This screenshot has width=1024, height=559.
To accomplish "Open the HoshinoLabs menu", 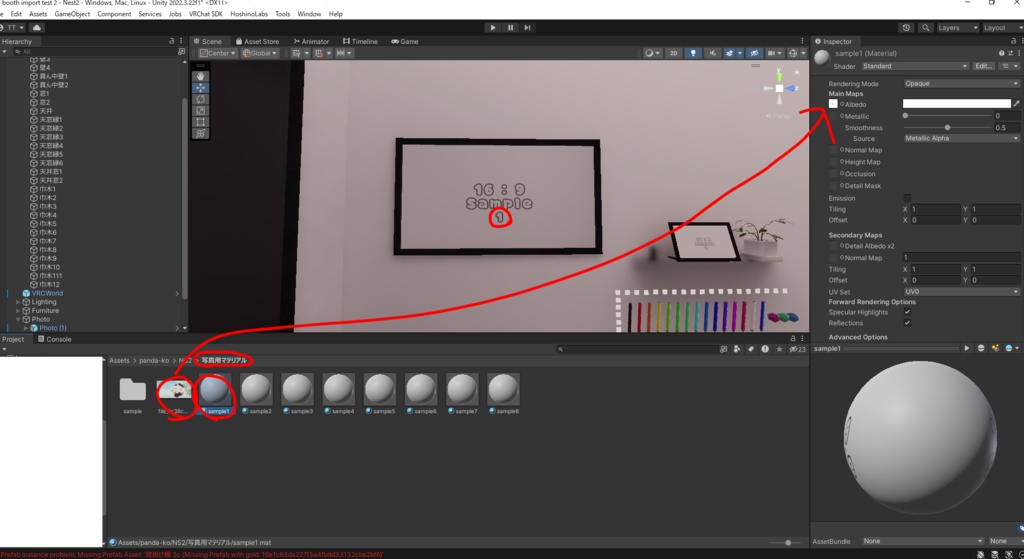I will pyautogui.click(x=249, y=14).
